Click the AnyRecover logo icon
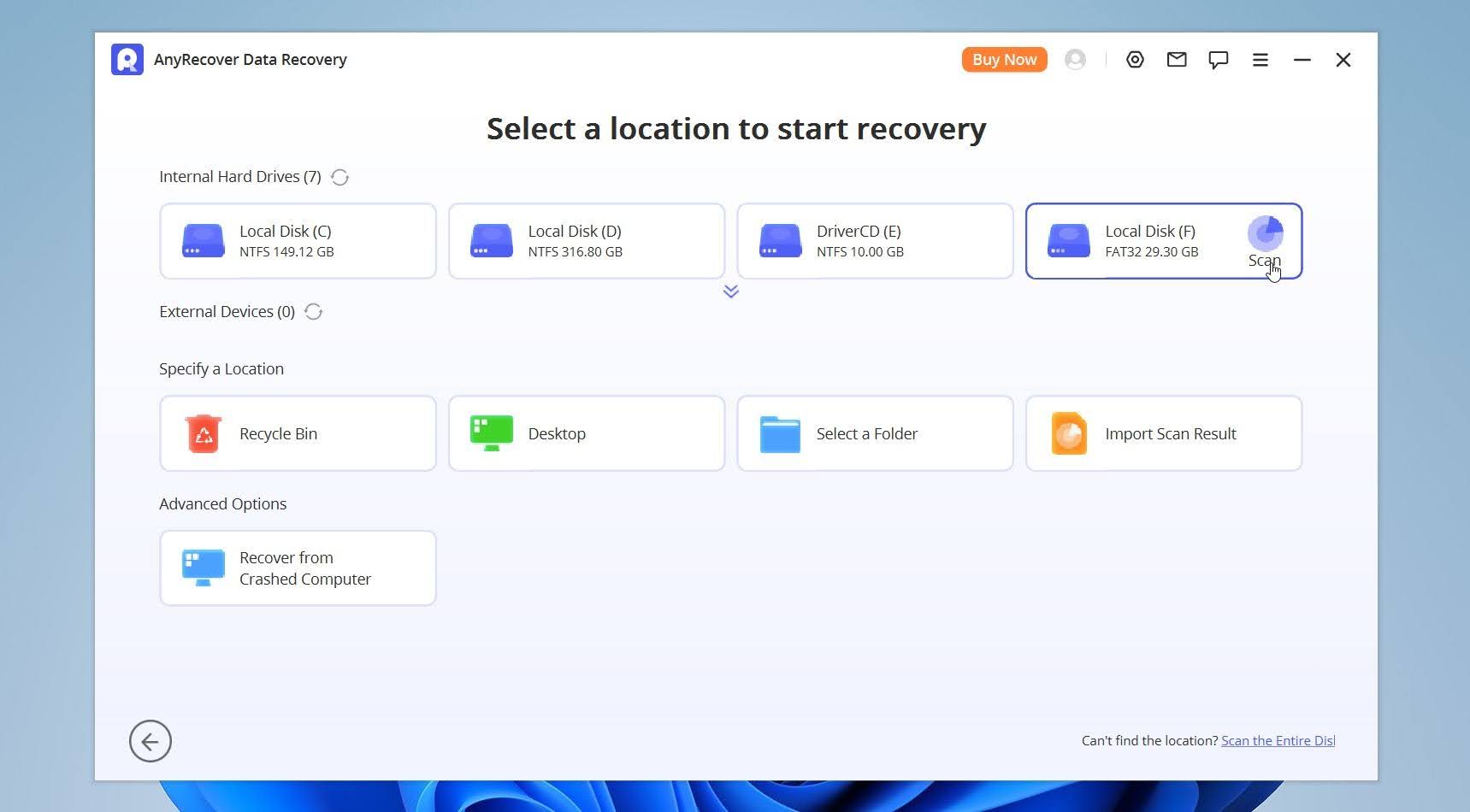This screenshot has height=812, width=1470. [x=127, y=60]
